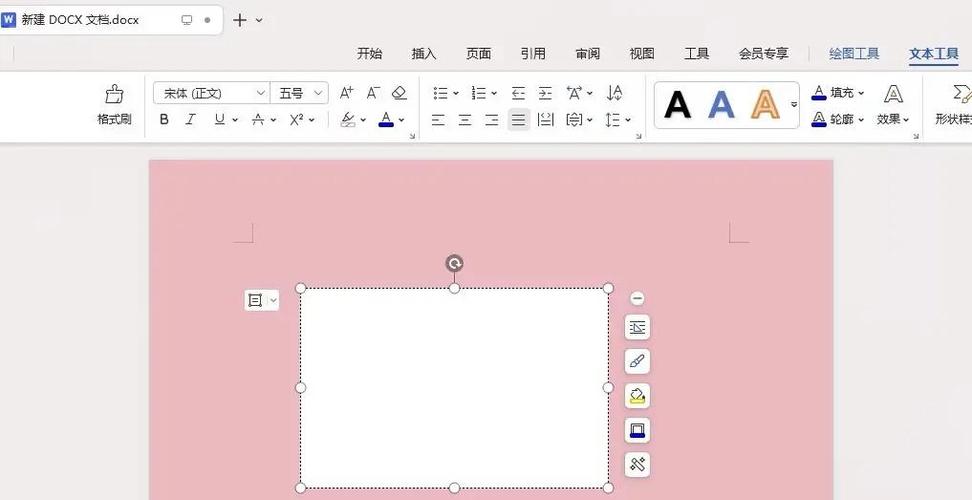Image resolution: width=972 pixels, height=500 pixels.
Task: Open paragraph dialog launcher arrow
Action: (638, 136)
